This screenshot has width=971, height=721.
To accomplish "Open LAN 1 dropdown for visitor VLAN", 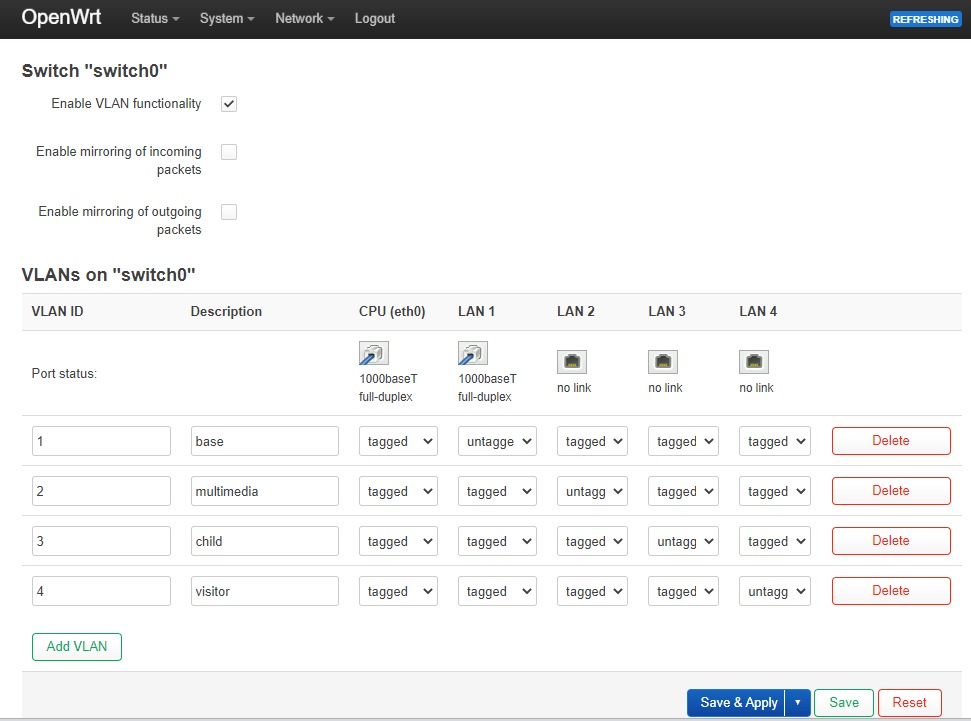I will pyautogui.click(x=497, y=592).
